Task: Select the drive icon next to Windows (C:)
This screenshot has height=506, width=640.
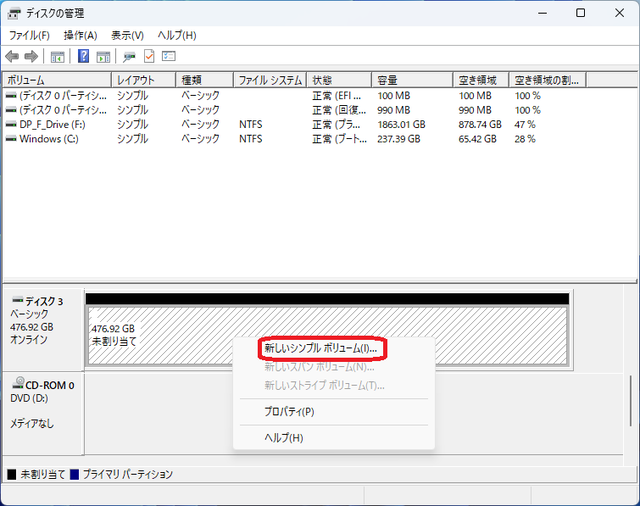Action: click(x=11, y=139)
